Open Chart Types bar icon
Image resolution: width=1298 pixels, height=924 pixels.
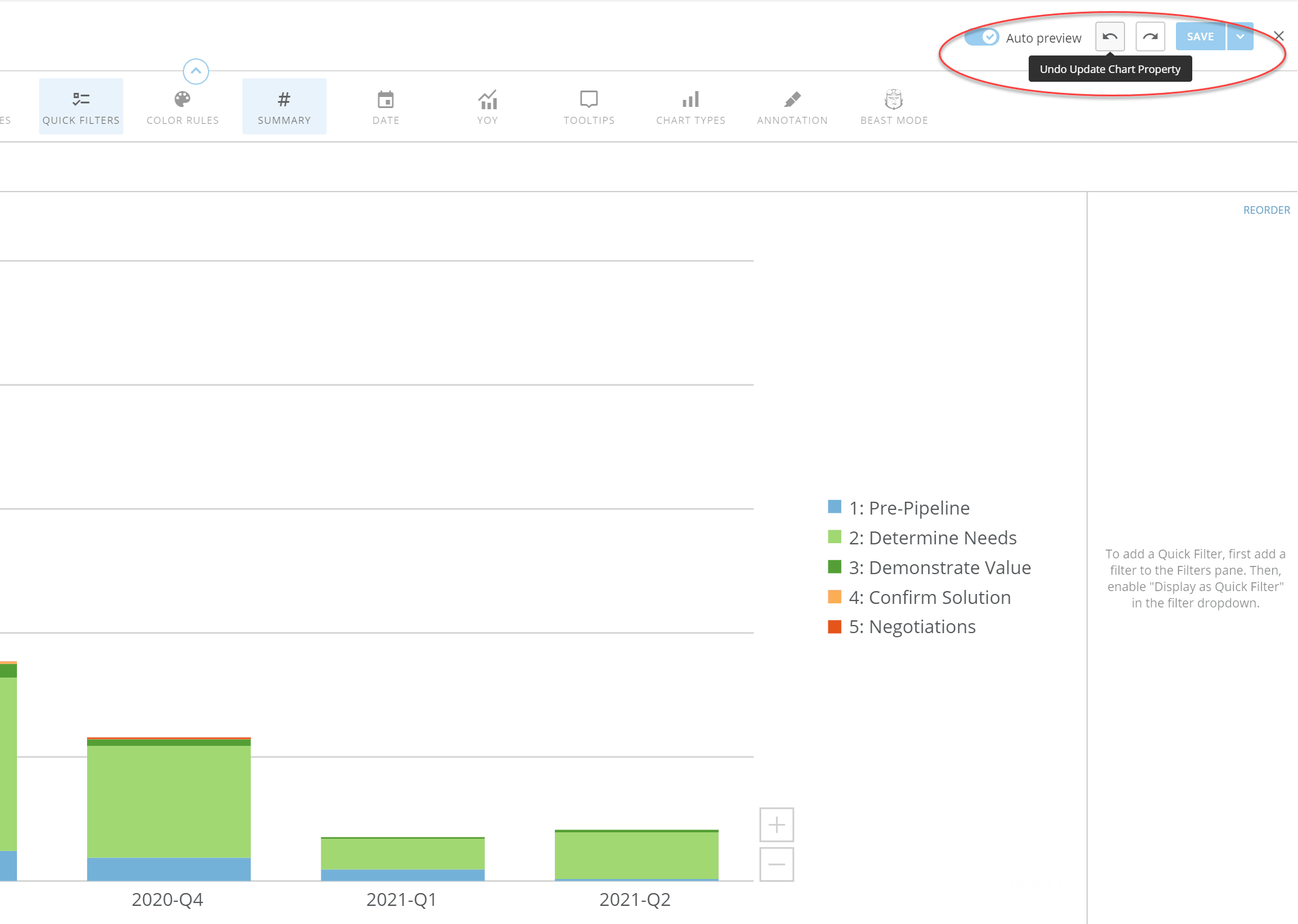[x=690, y=100]
